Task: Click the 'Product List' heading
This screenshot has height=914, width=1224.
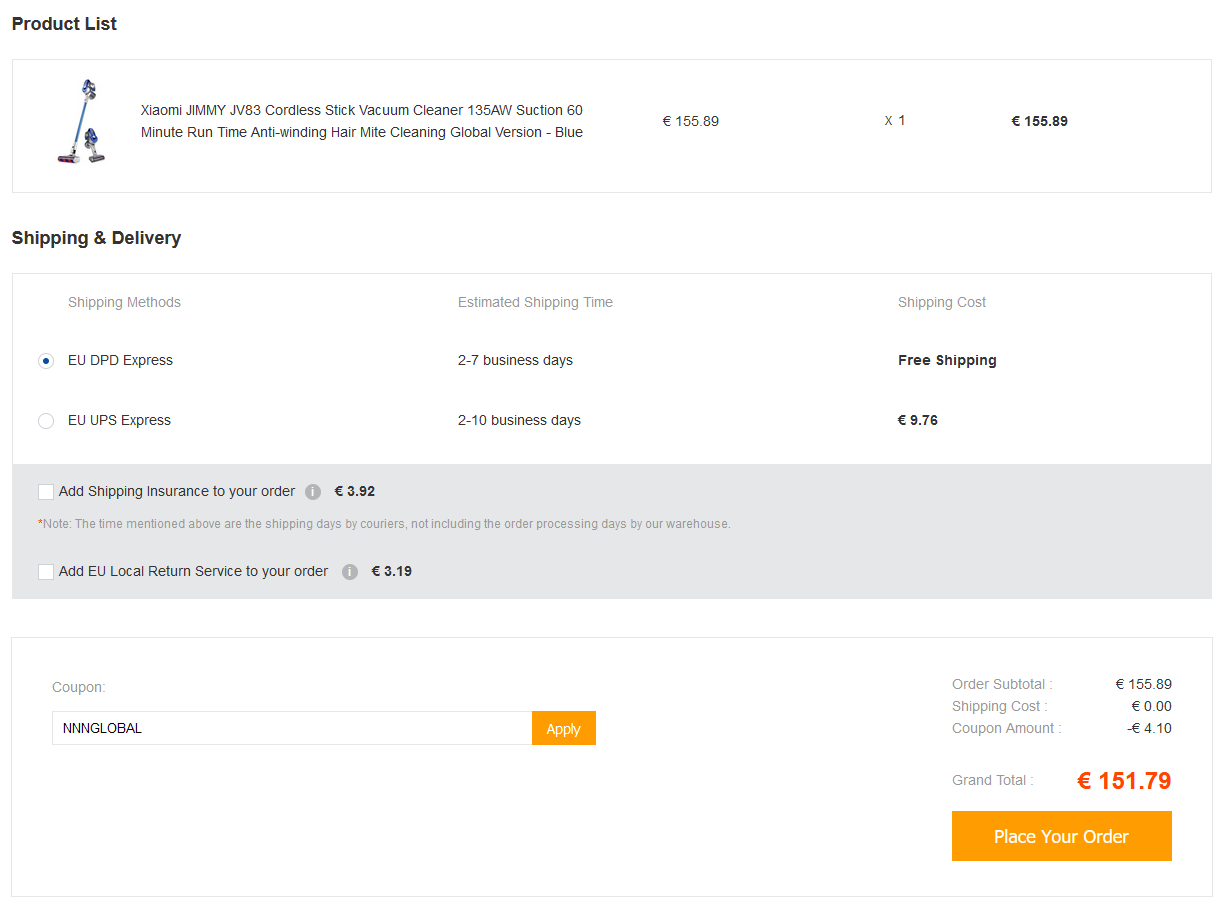Action: [x=64, y=24]
